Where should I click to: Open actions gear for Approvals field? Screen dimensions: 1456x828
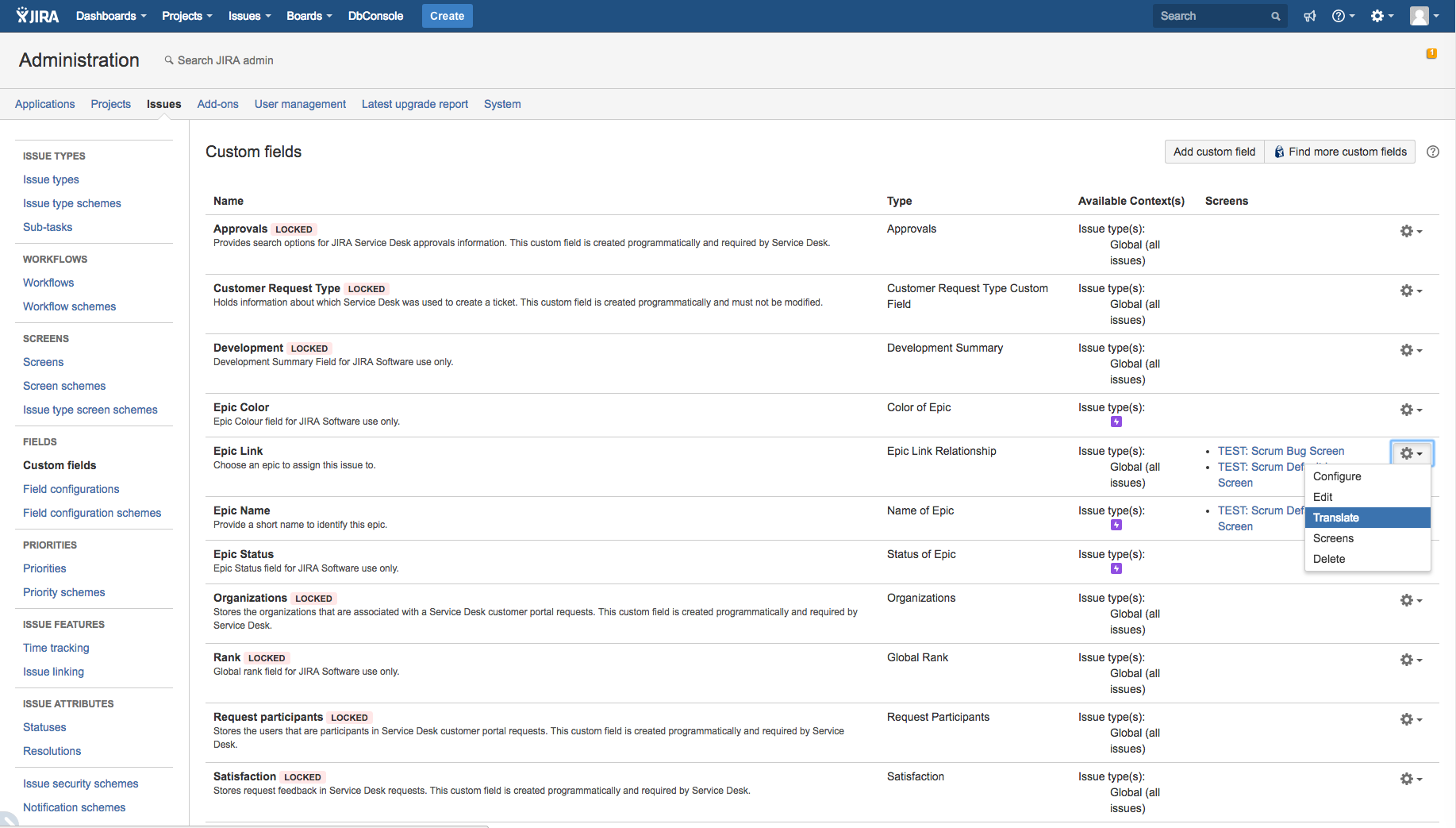pos(1411,231)
